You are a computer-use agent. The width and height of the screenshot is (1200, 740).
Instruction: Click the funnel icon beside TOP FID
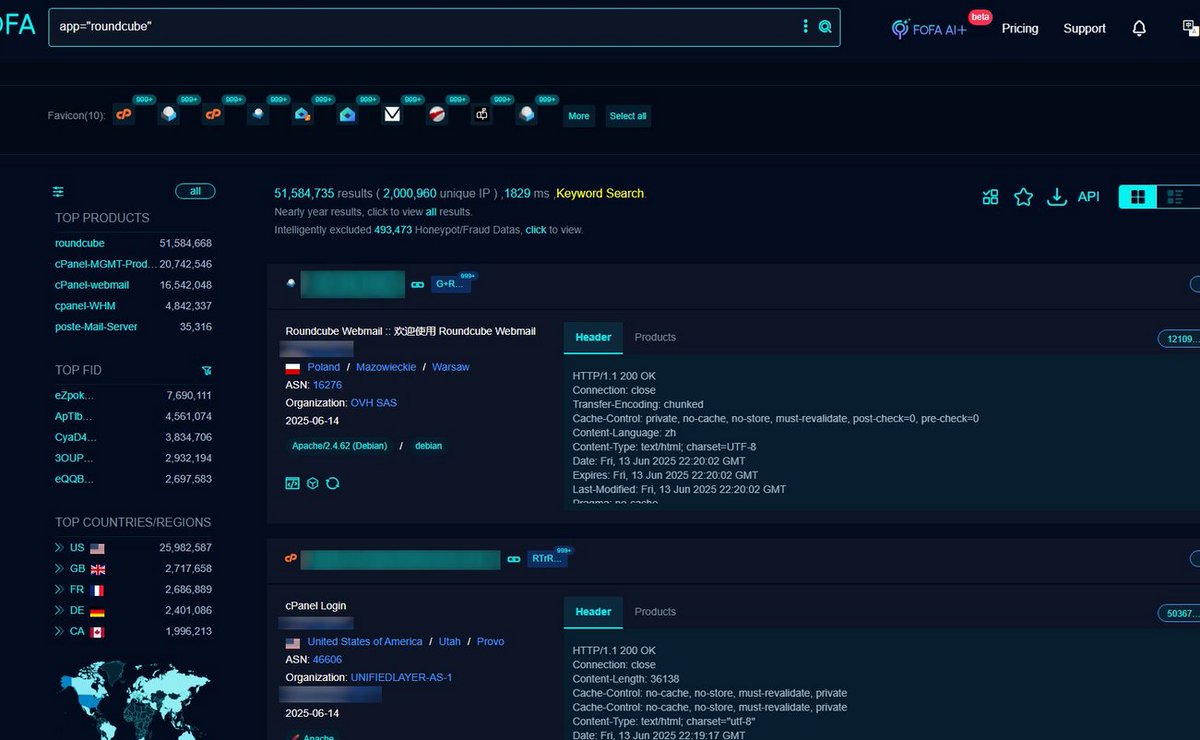[206, 370]
